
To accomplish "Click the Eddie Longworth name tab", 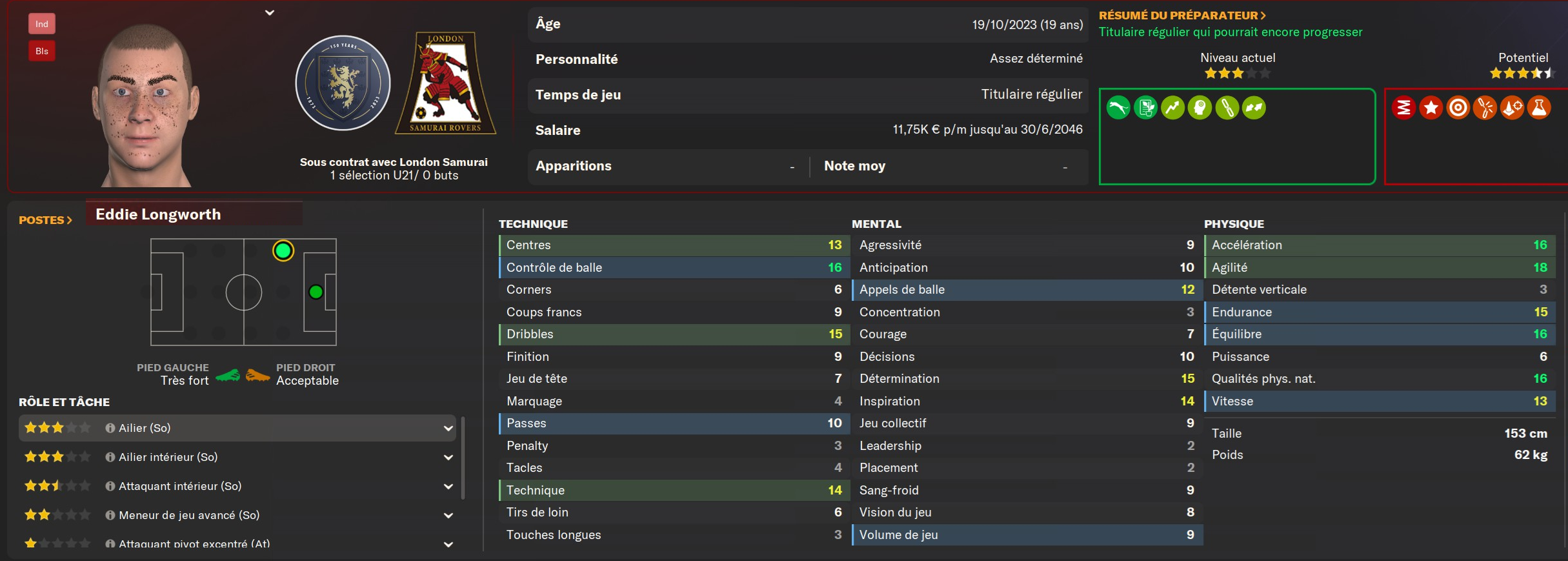I will [x=159, y=214].
